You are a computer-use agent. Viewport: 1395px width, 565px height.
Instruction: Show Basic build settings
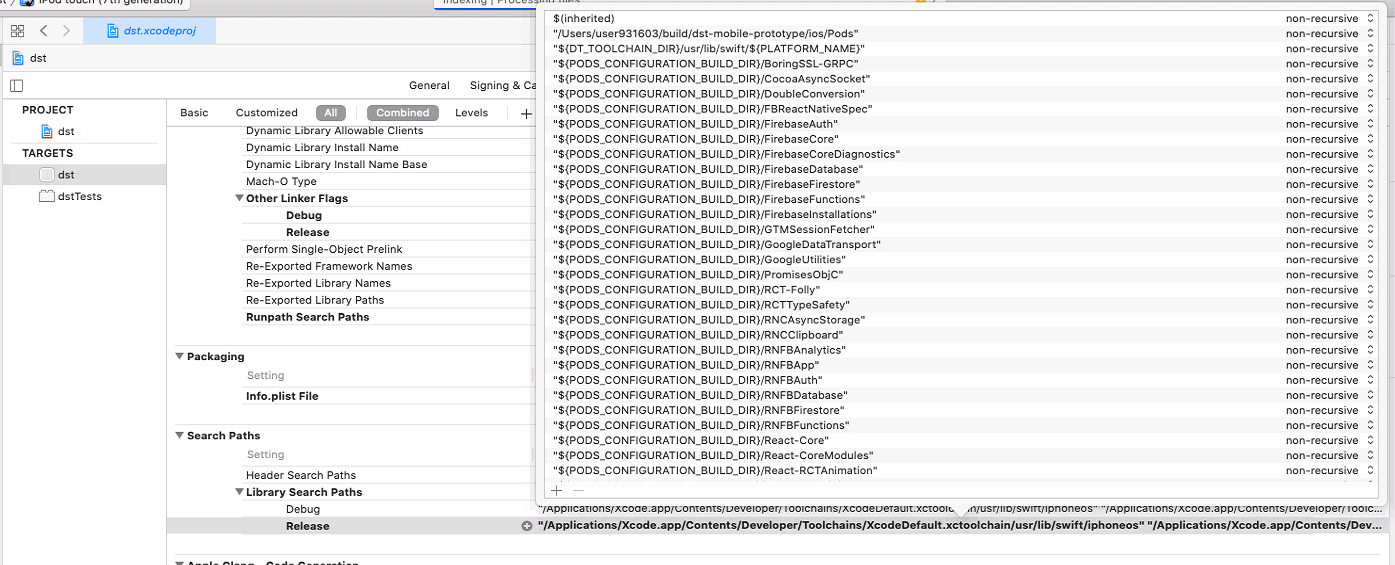tap(194, 113)
